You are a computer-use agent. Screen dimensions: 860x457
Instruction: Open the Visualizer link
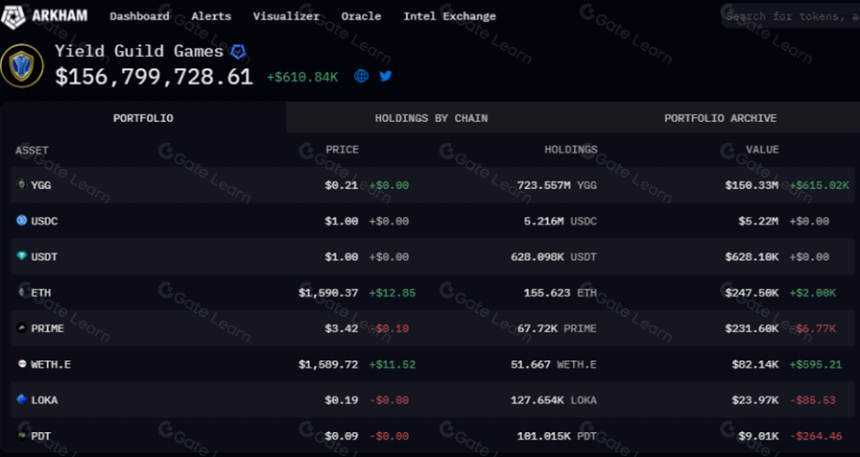[x=286, y=16]
